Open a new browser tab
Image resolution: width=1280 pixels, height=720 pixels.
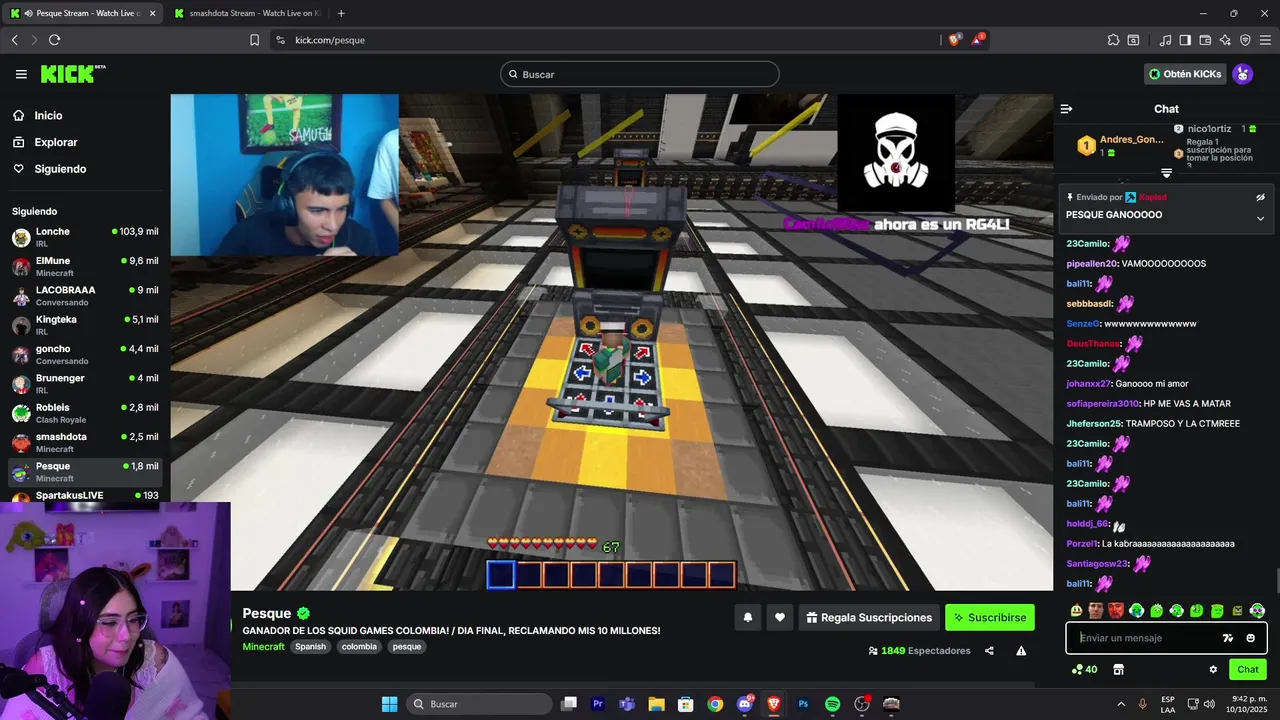click(341, 13)
